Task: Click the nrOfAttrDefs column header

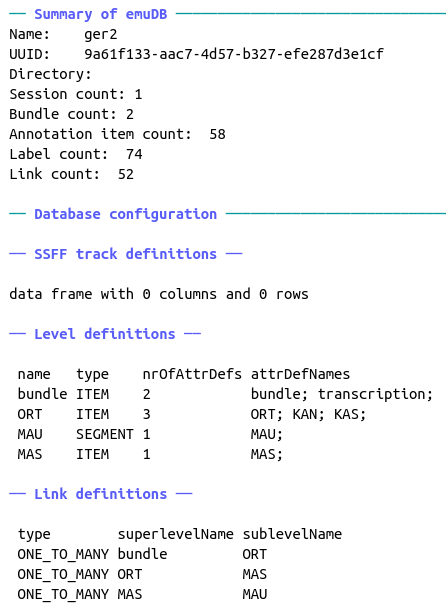Action: point(192,374)
